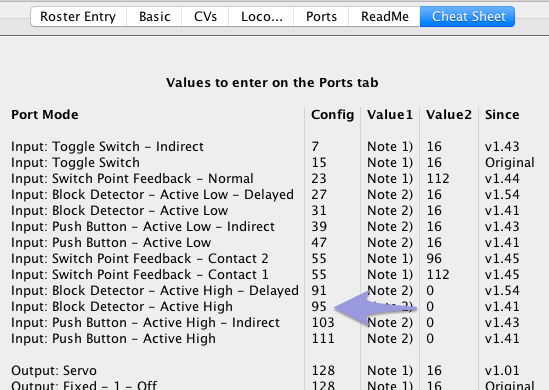Click the 'Output: Servo' row label

point(54,370)
